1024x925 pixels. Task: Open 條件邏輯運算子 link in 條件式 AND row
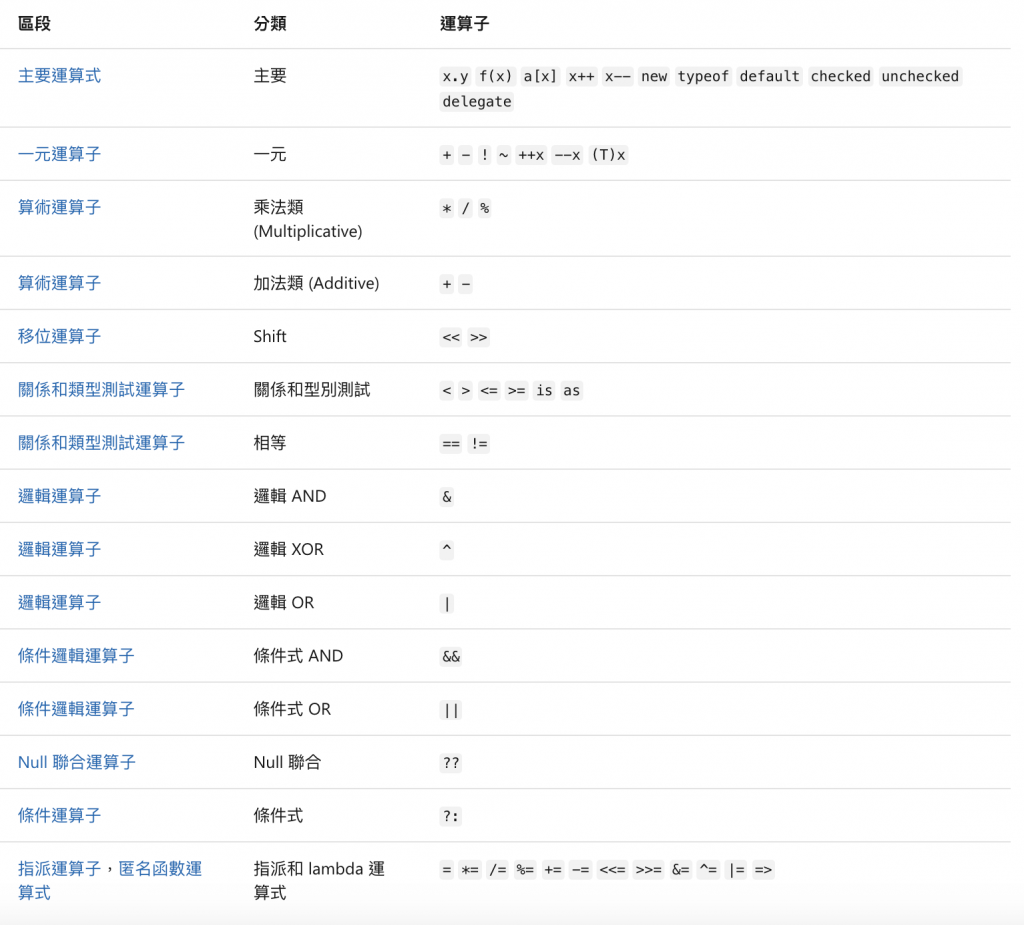coord(76,656)
